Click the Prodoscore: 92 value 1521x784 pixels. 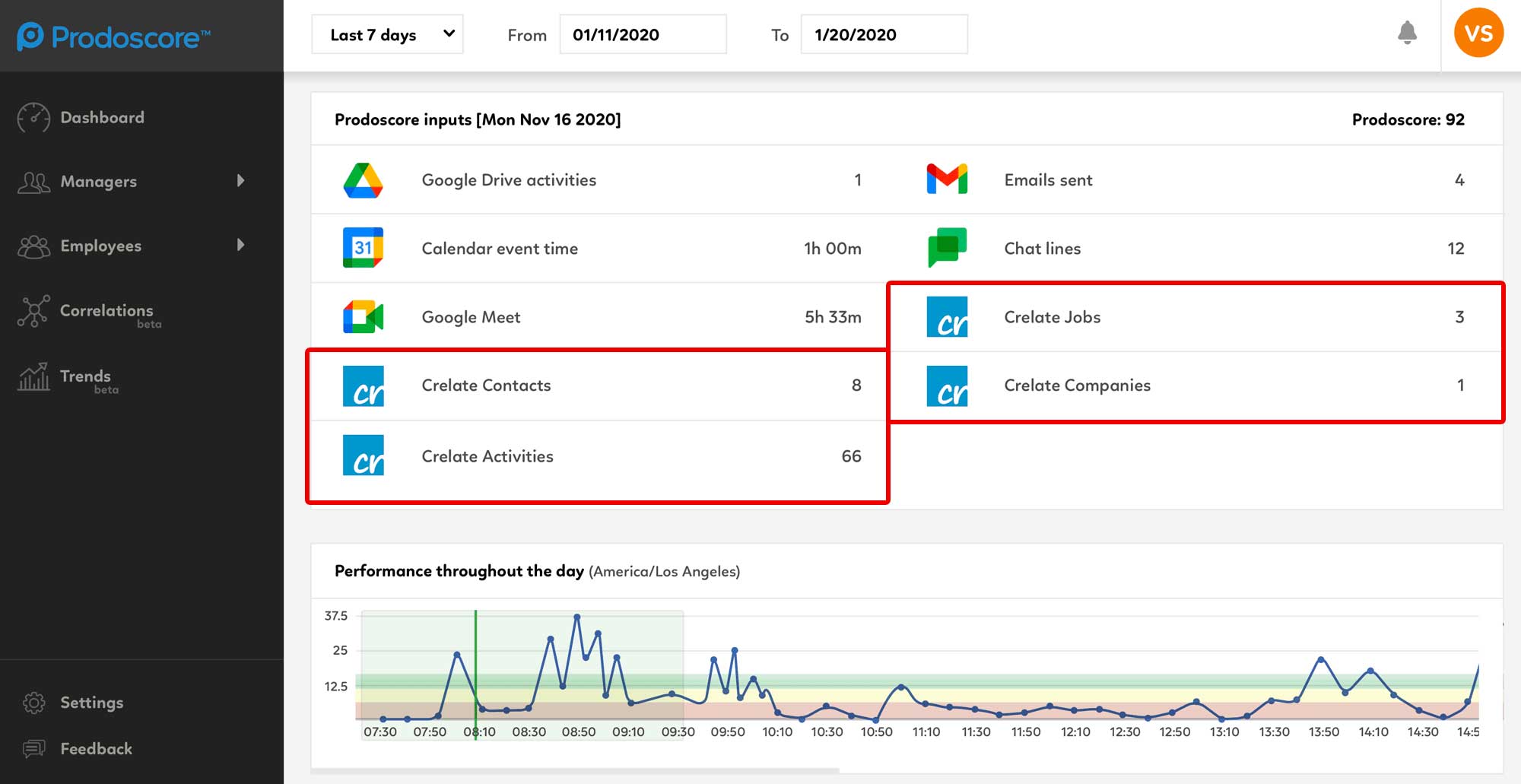[1408, 119]
